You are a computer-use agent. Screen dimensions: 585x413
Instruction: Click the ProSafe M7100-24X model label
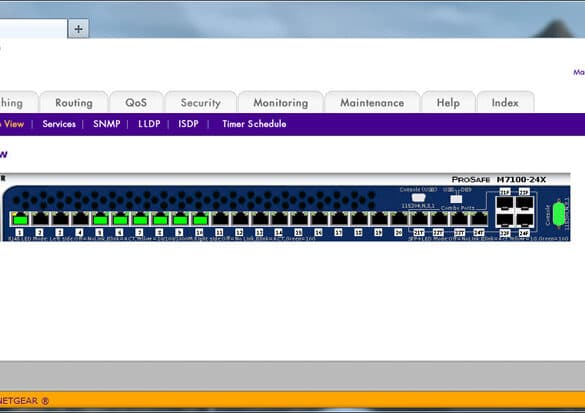pyautogui.click(x=499, y=179)
